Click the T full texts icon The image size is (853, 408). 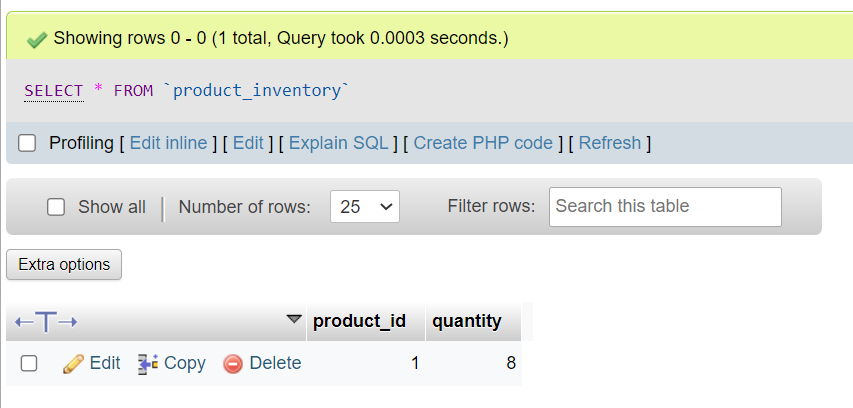click(47, 322)
